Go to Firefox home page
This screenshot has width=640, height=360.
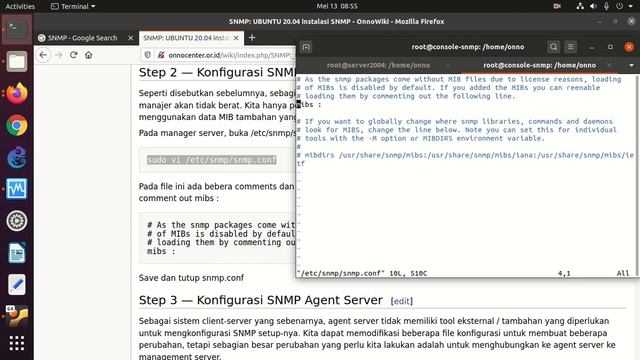(89, 55)
